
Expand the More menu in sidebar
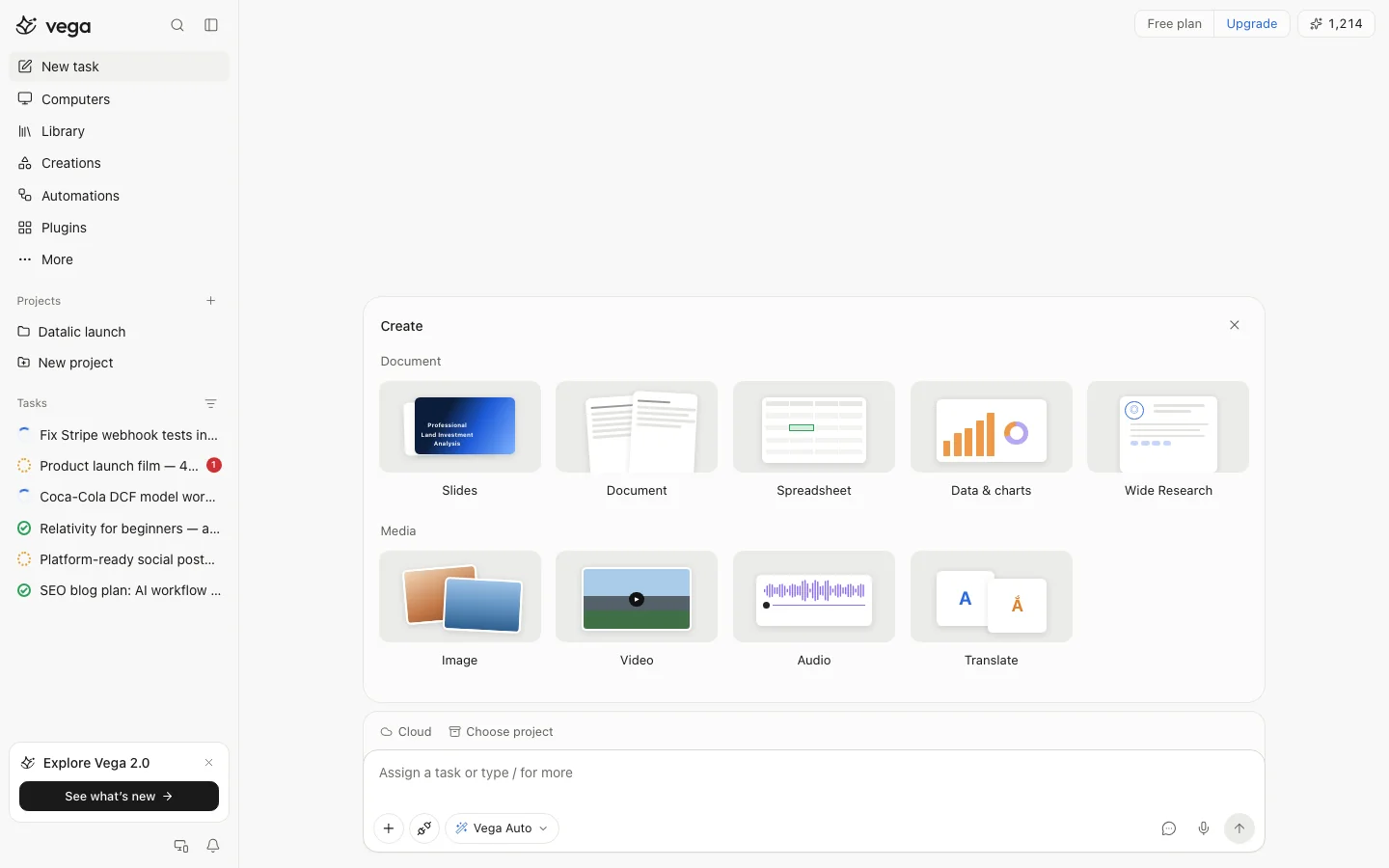tap(120, 259)
